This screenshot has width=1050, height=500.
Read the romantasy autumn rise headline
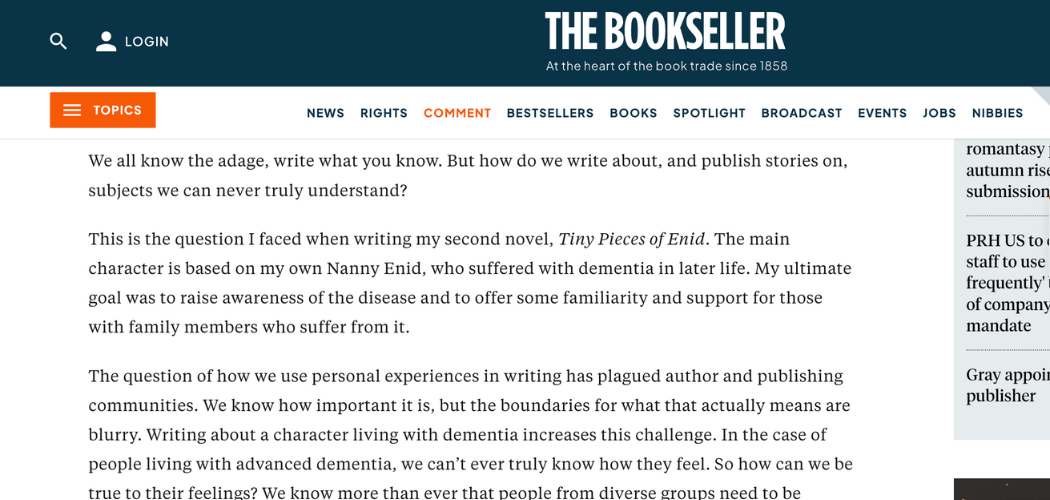pyautogui.click(x=1007, y=170)
